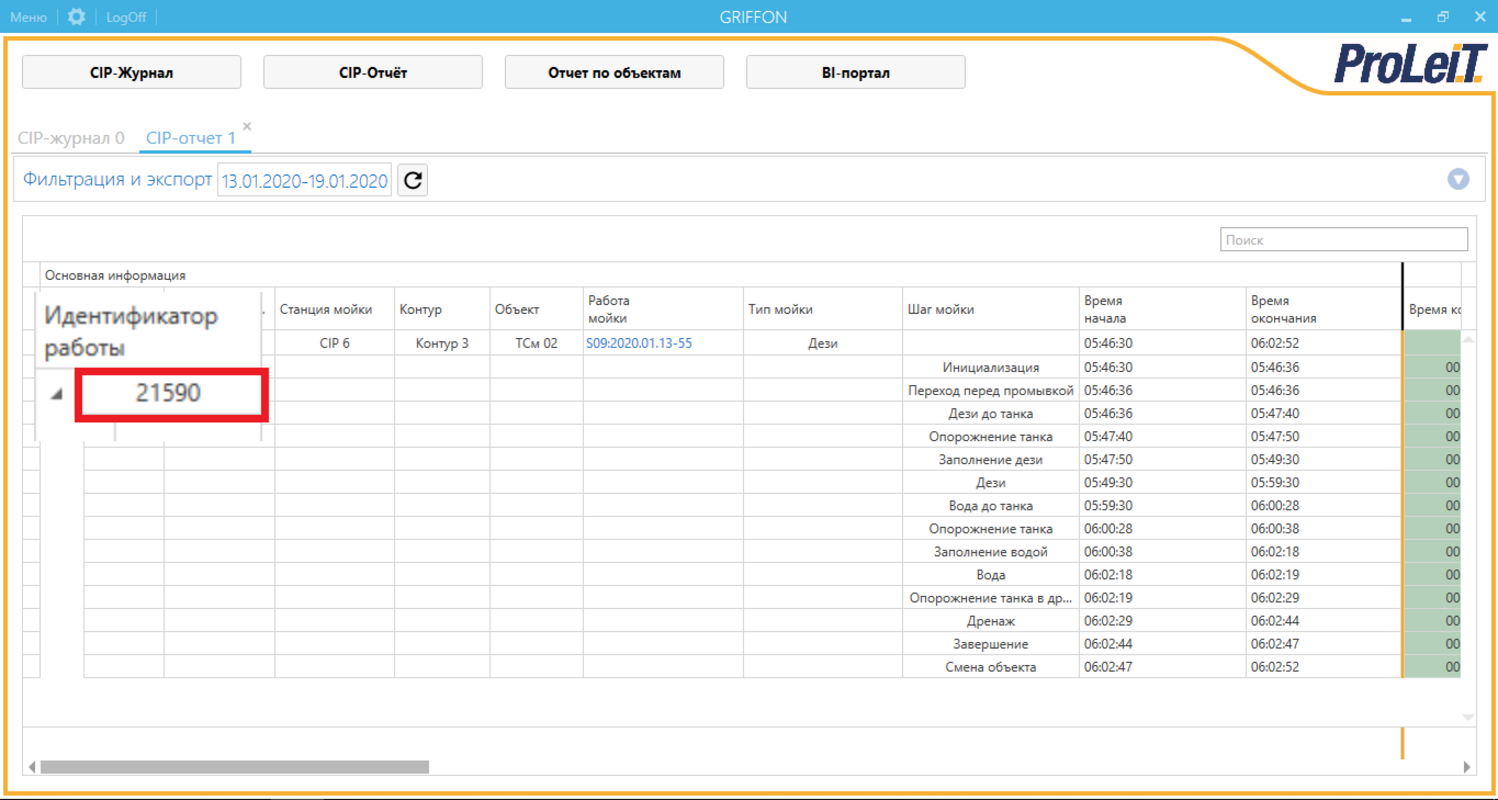Click the left arrow of horizontal scrollbar

(x=32, y=767)
